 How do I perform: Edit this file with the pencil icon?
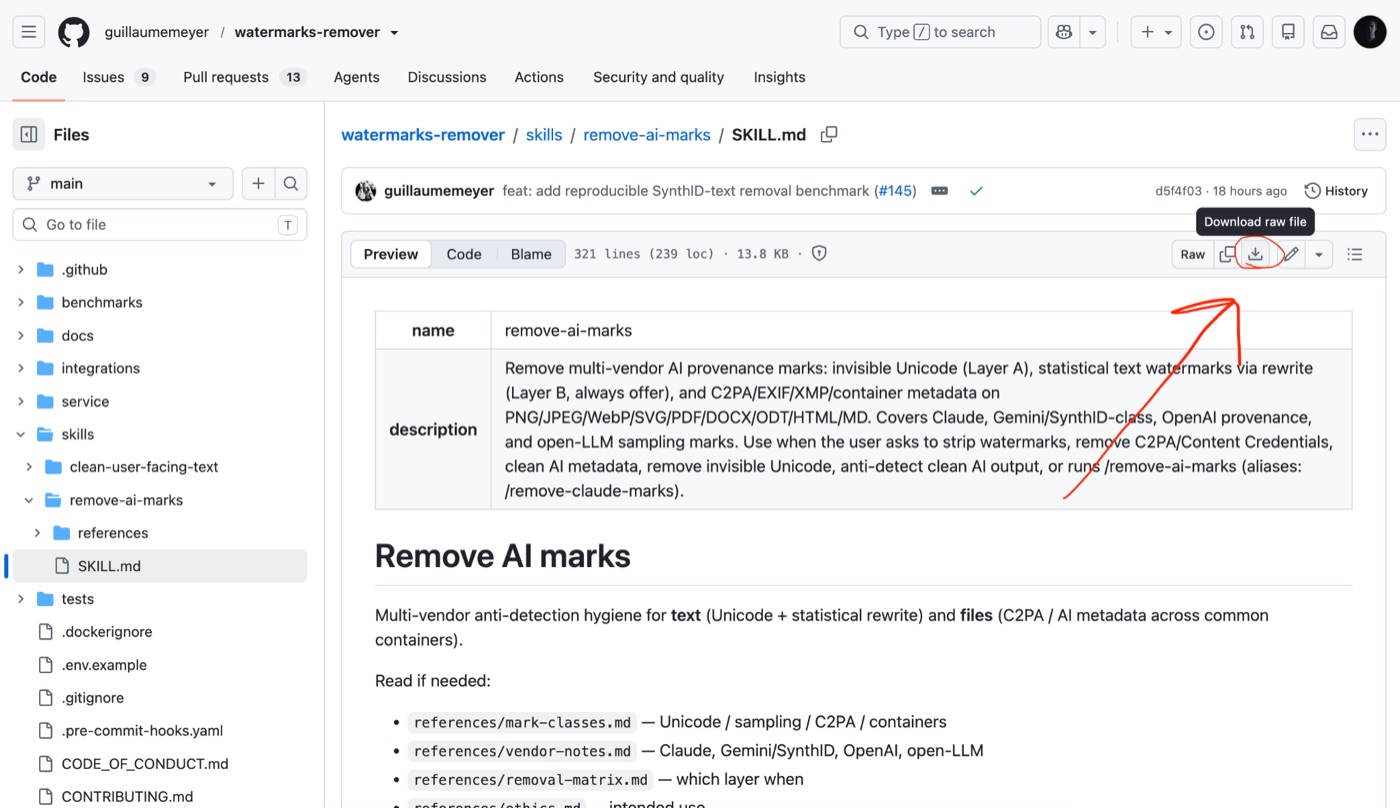click(1291, 254)
